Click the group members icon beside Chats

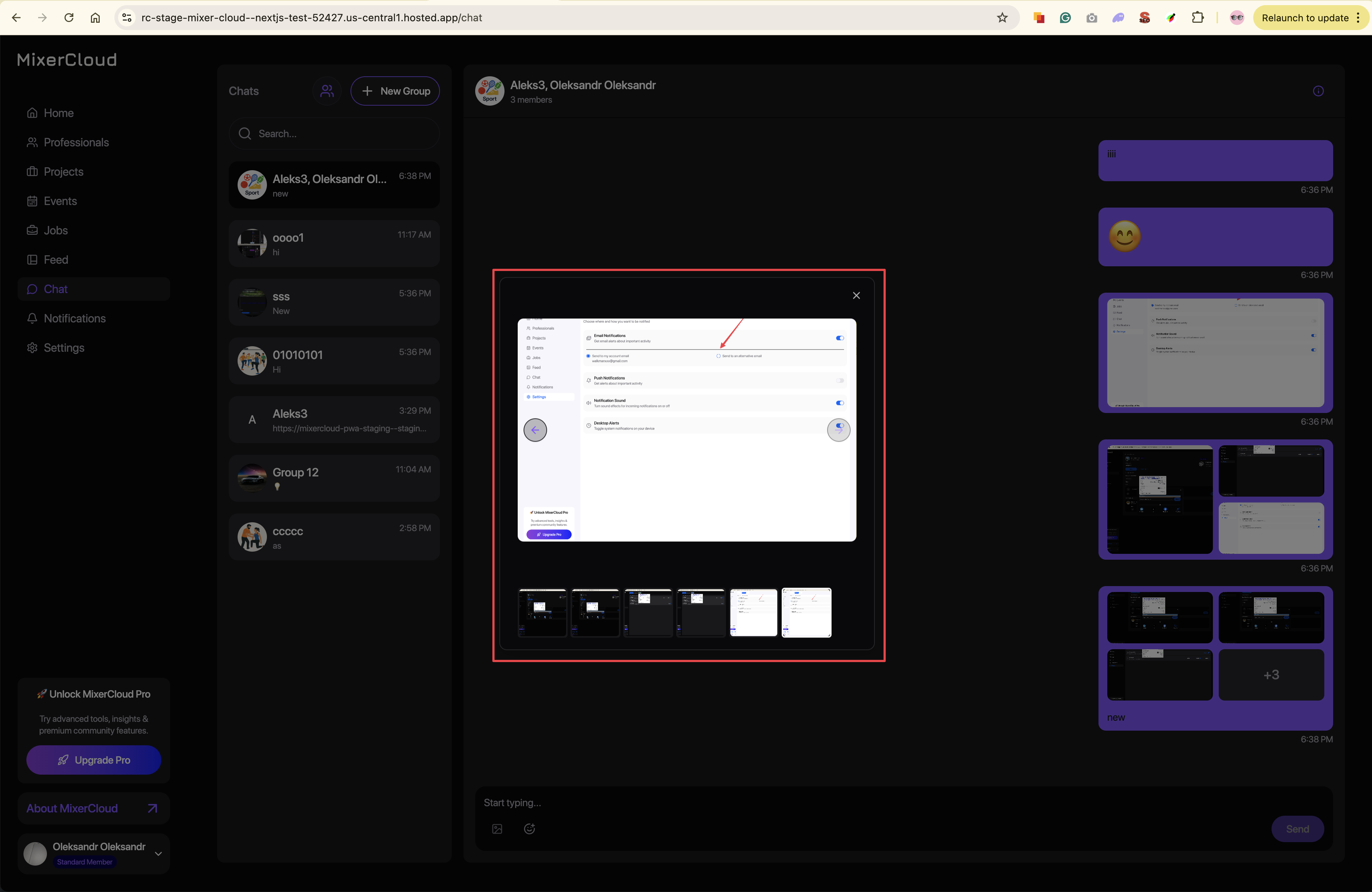coord(327,91)
